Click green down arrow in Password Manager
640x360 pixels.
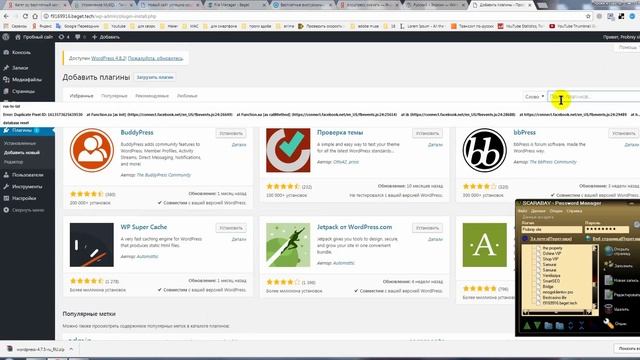[x=537, y=325]
